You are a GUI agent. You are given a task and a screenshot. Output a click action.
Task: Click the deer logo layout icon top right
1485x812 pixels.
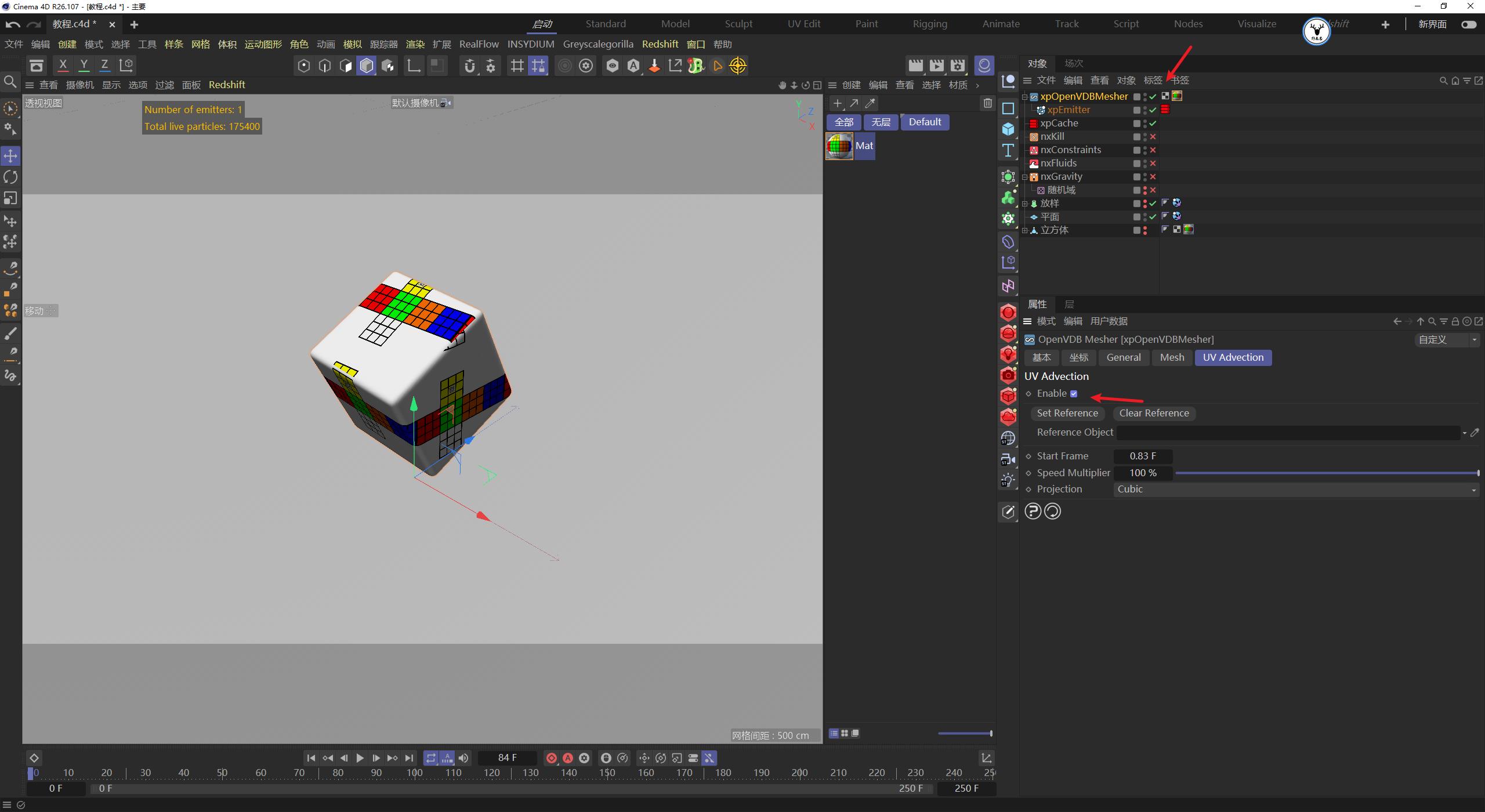point(1316,31)
